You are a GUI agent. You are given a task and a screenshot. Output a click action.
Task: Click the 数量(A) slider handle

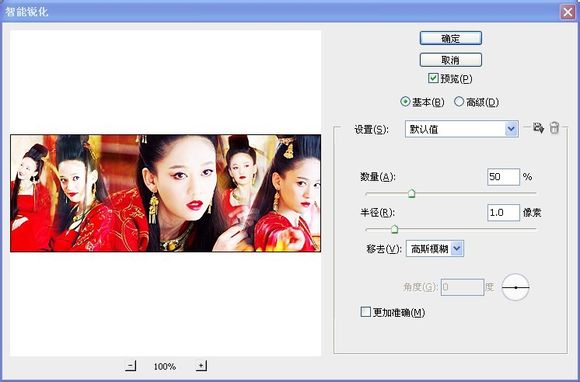coord(412,193)
